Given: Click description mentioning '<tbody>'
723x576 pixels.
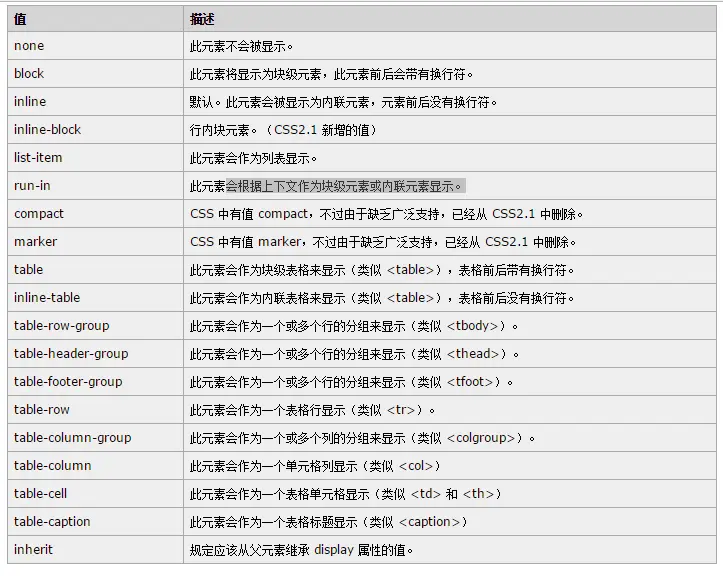Looking at the screenshot, I should [x=354, y=327].
